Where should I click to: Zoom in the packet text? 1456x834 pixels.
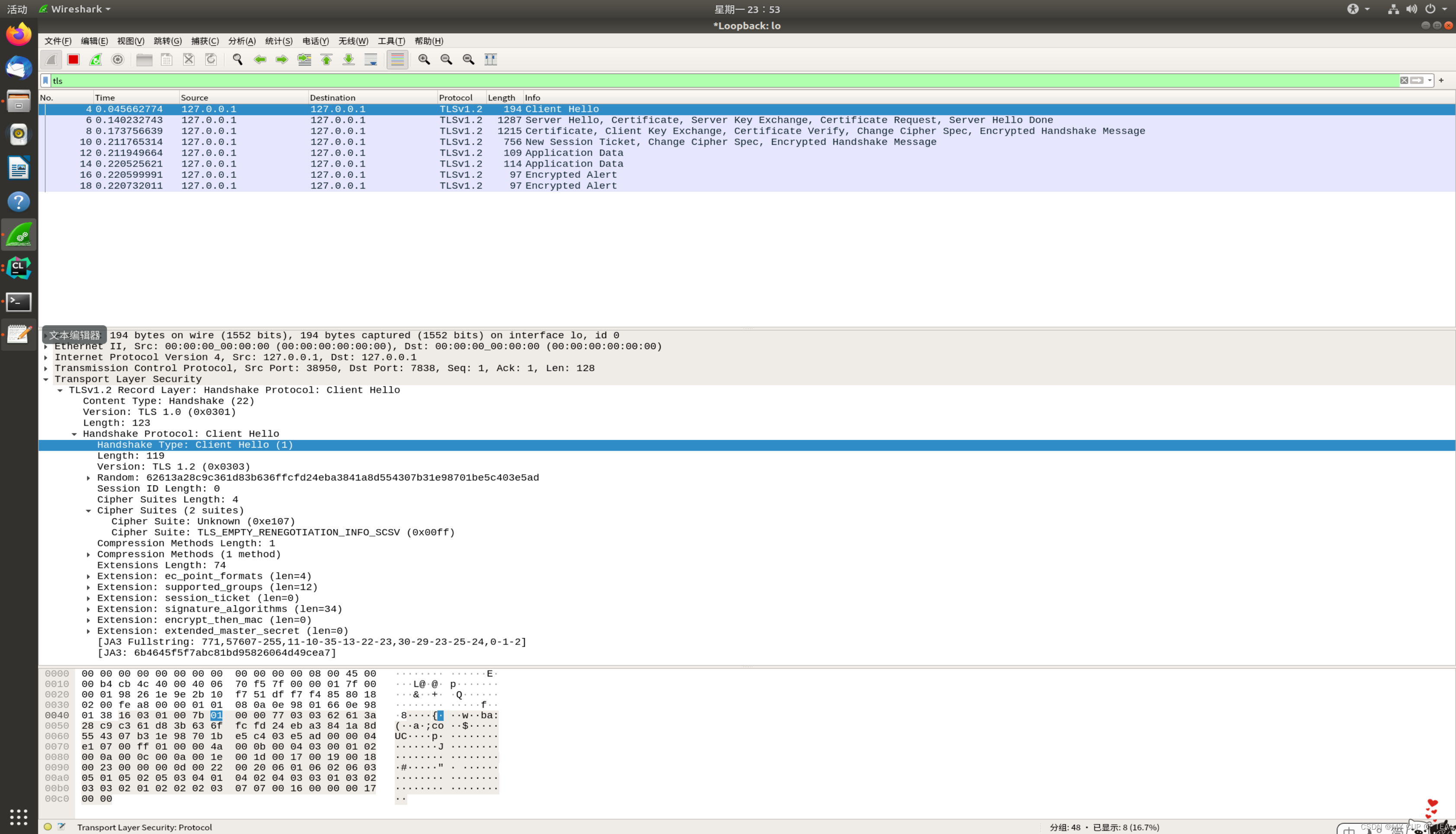424,60
